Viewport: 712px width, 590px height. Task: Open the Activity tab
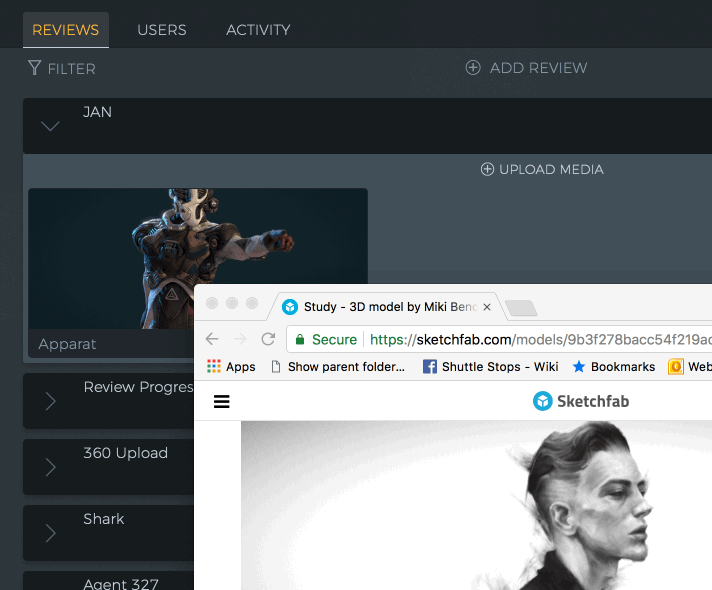258,30
